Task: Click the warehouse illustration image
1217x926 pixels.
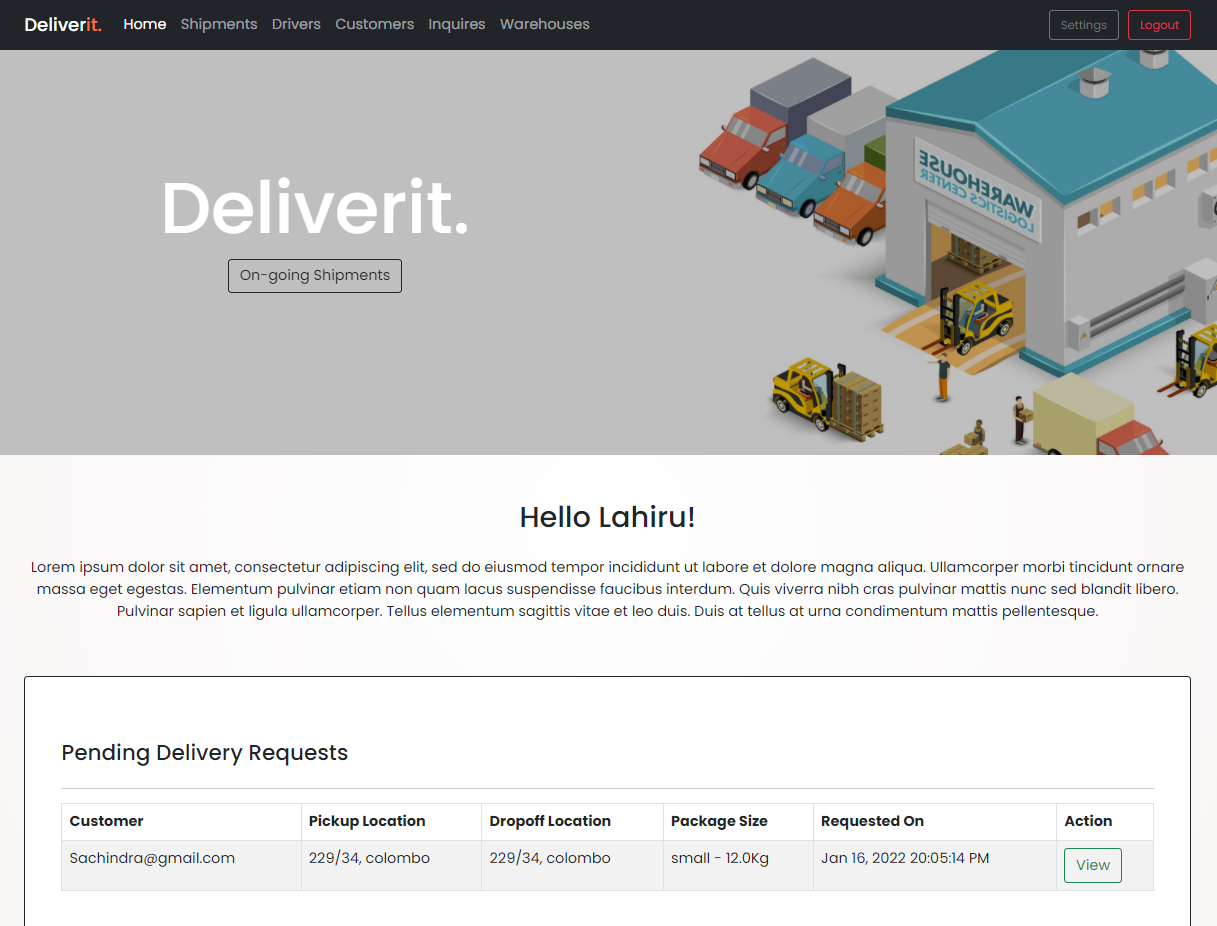Action: 957,252
